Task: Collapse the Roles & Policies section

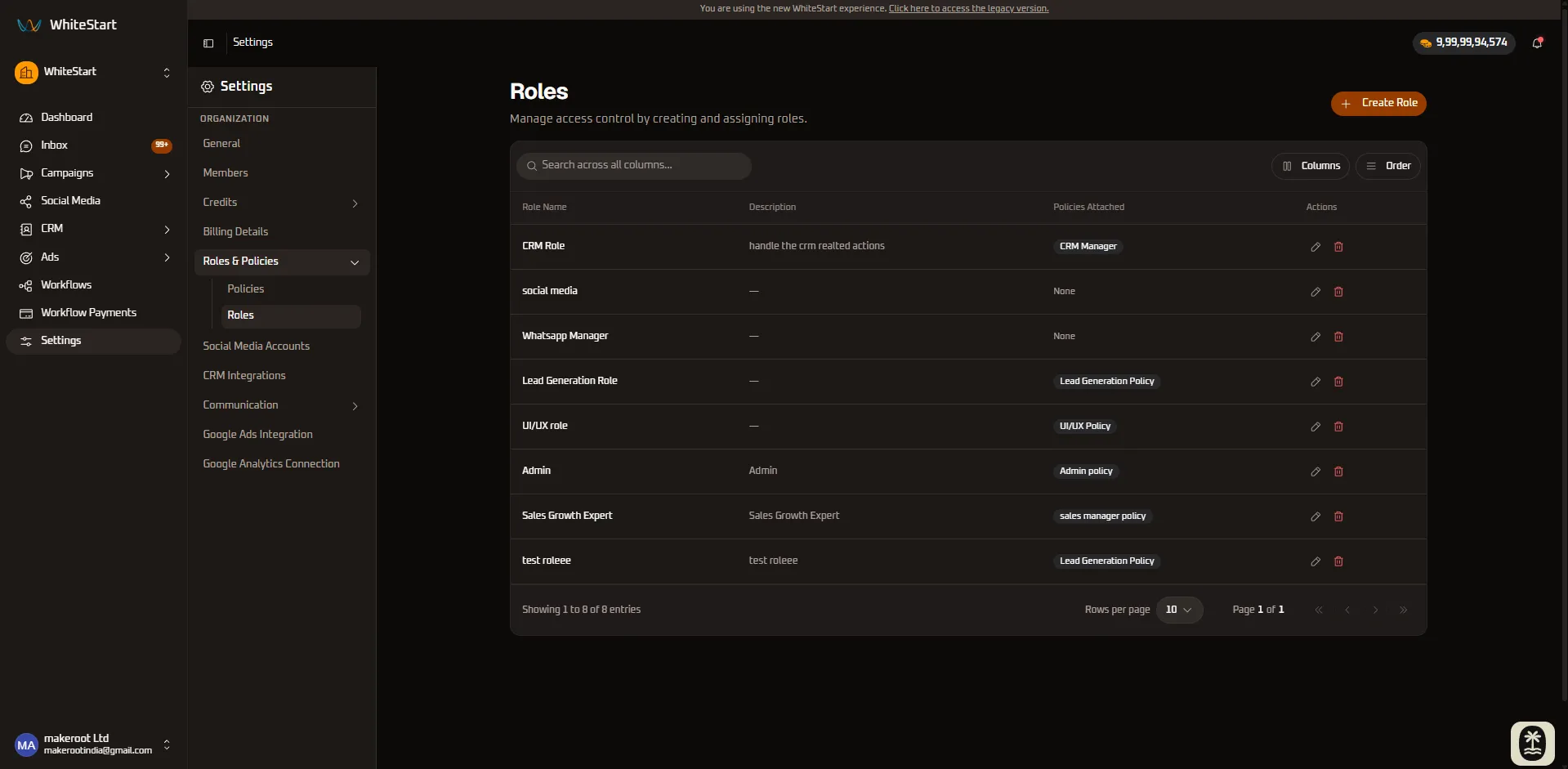Action: point(355,262)
